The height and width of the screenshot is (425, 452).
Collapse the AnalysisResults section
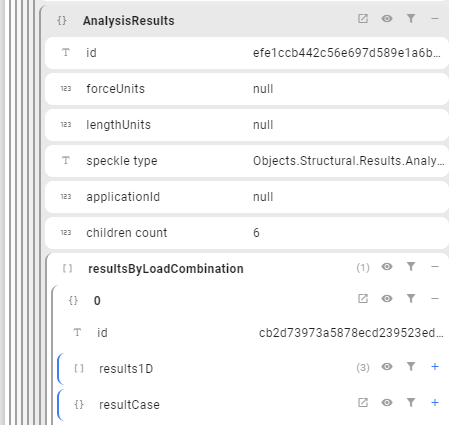point(435,19)
